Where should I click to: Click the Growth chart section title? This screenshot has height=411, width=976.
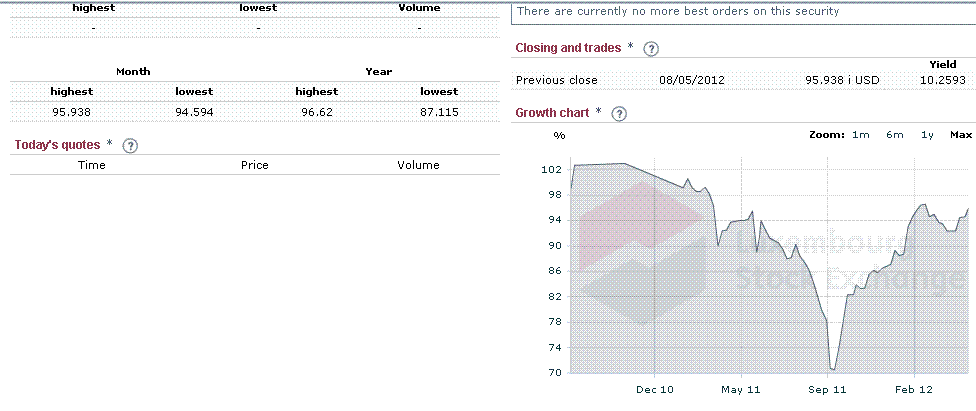[x=551, y=113]
